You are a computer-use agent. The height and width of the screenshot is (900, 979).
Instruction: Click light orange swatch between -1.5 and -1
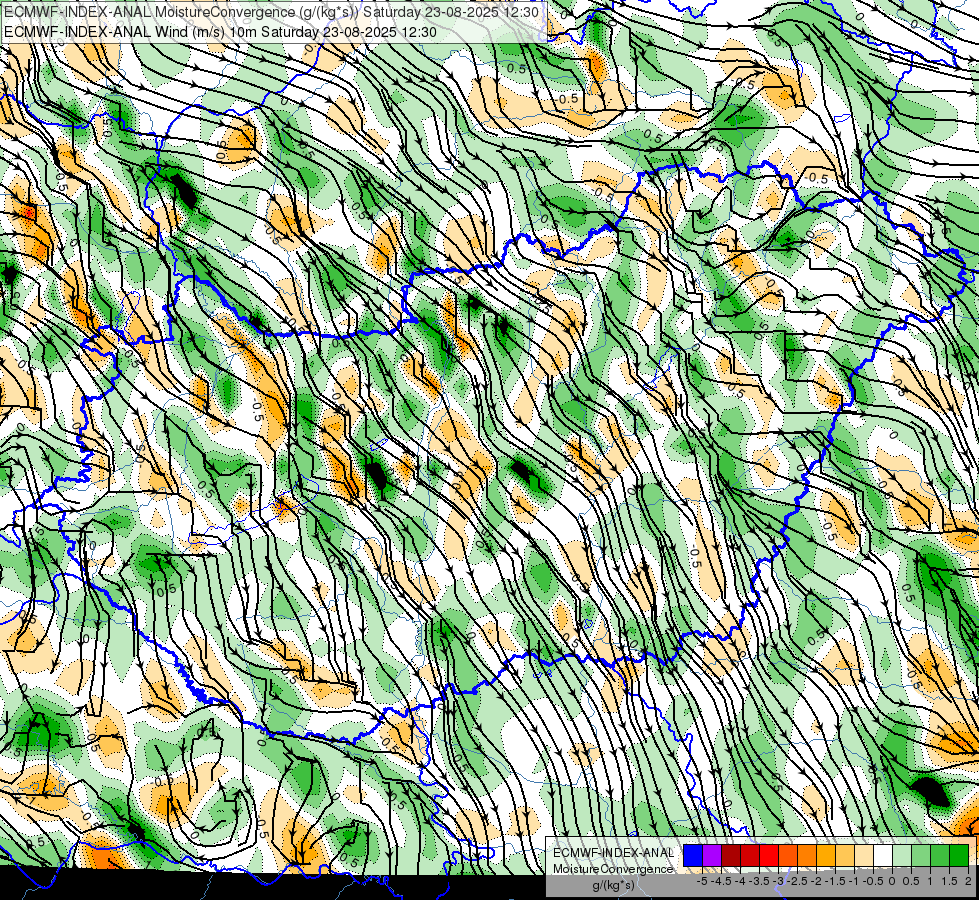[x=845, y=856]
